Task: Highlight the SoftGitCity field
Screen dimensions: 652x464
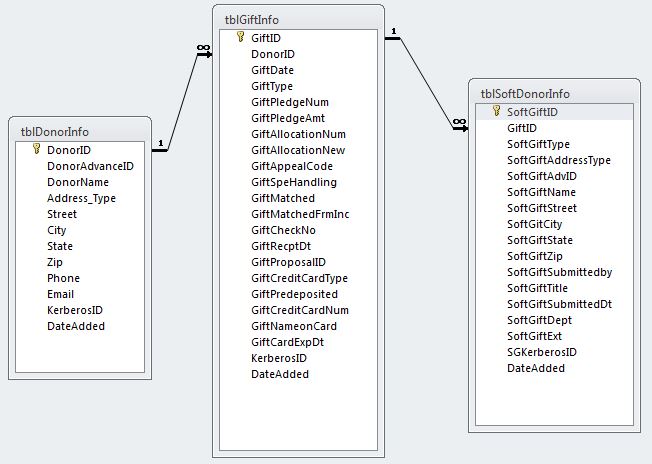Action: 554,224
